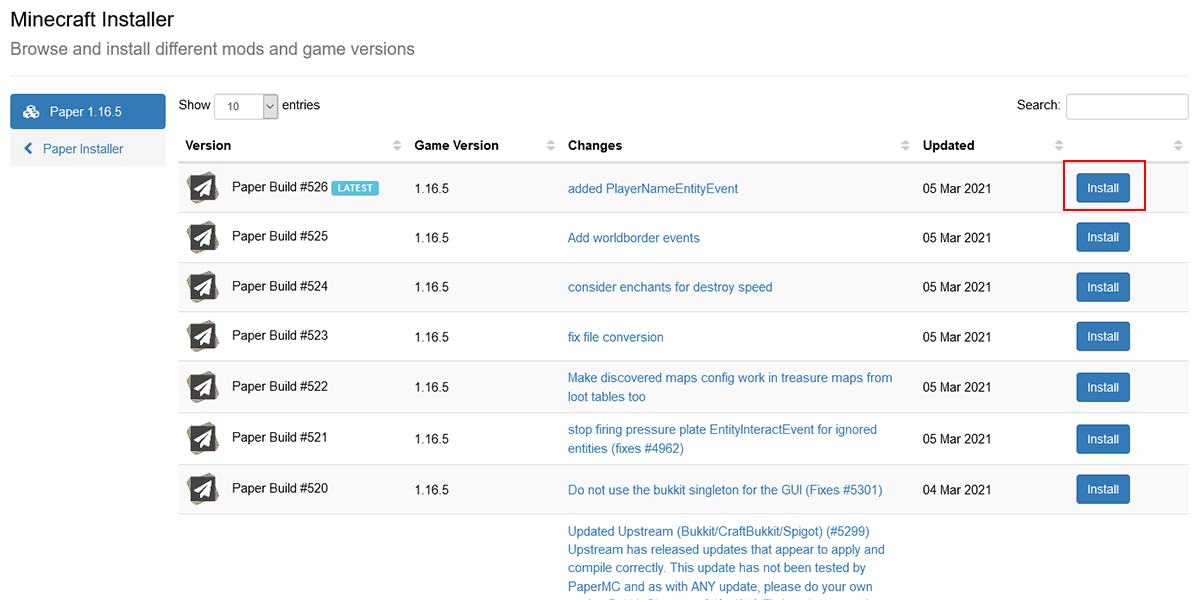Click the 'Paper Build #524' version text
This screenshot has height=600, width=1200.
pos(280,286)
